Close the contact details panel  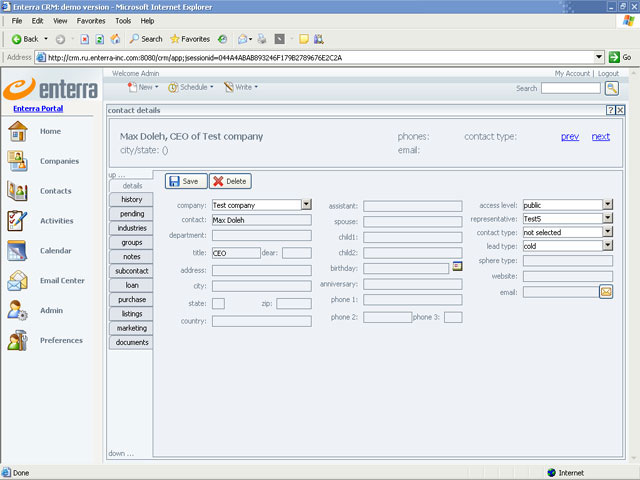[x=620, y=110]
